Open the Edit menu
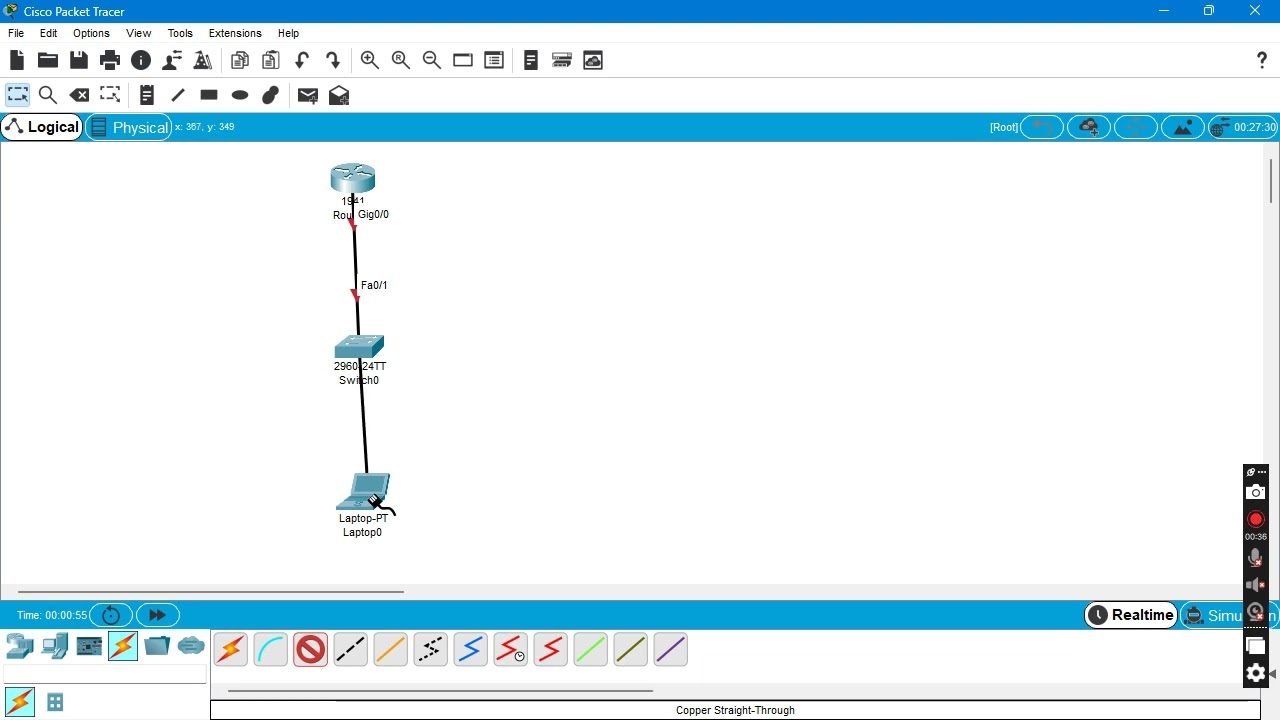The width and height of the screenshot is (1280, 720). pyautogui.click(x=48, y=33)
